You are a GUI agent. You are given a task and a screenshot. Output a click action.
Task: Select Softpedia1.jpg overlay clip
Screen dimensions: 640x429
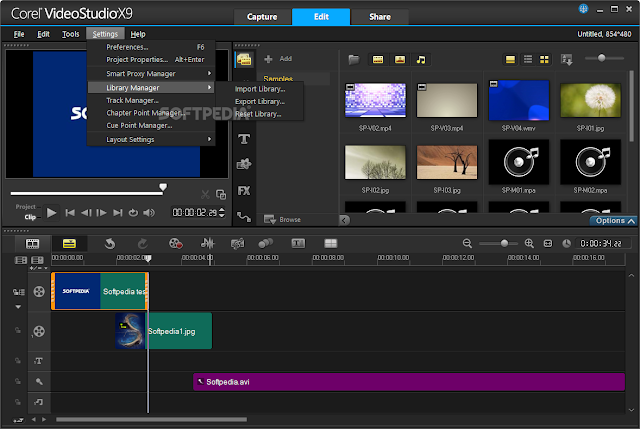click(x=163, y=331)
